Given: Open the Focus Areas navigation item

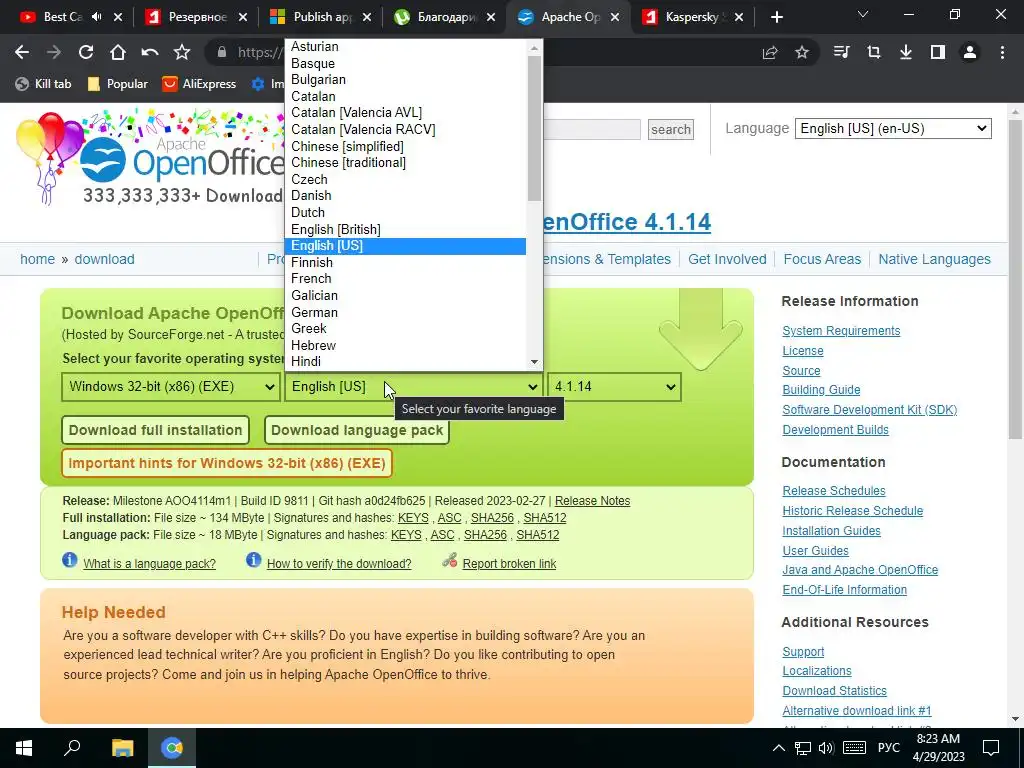Looking at the screenshot, I should [822, 259].
